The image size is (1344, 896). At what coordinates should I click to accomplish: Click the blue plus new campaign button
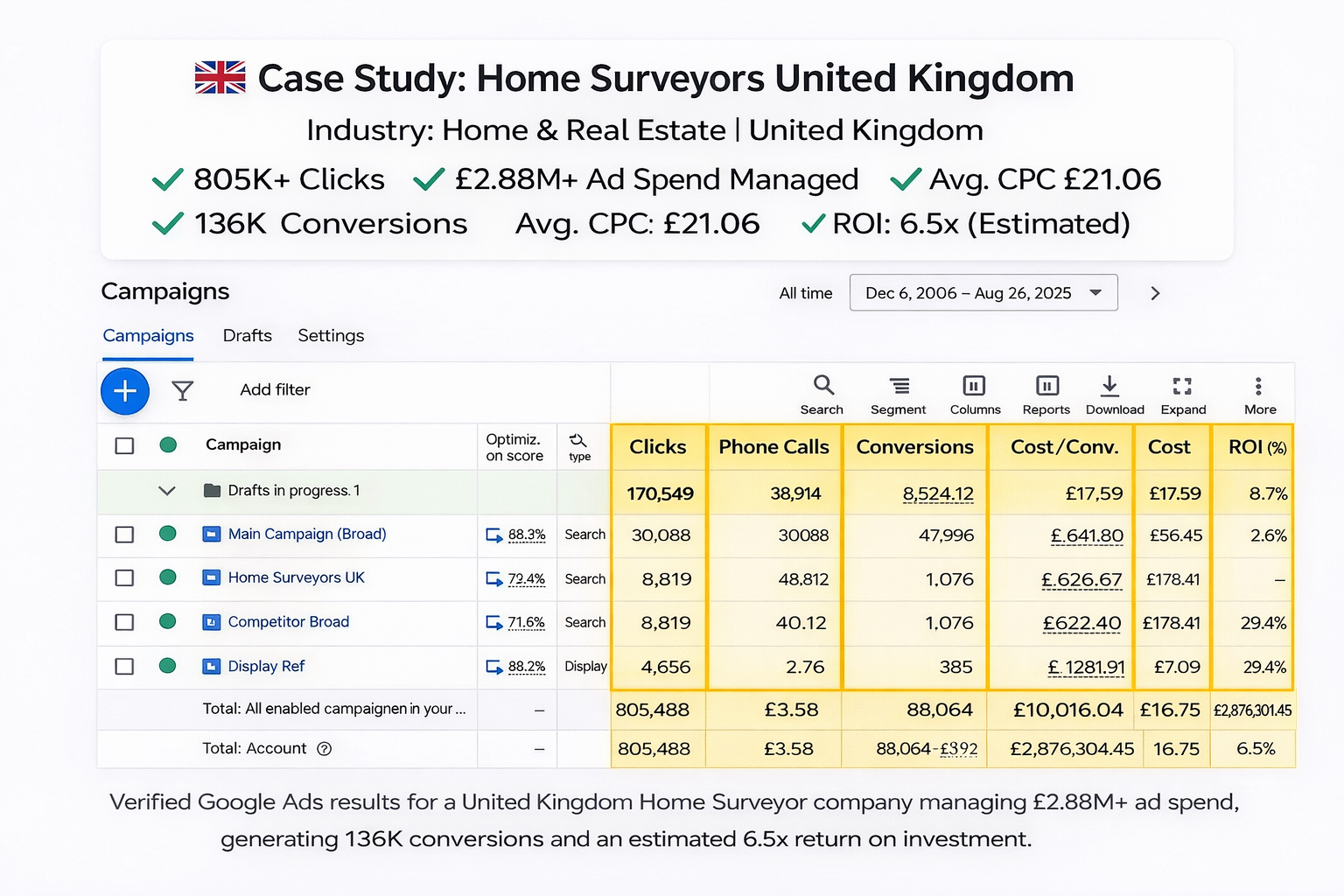pyautogui.click(x=125, y=390)
